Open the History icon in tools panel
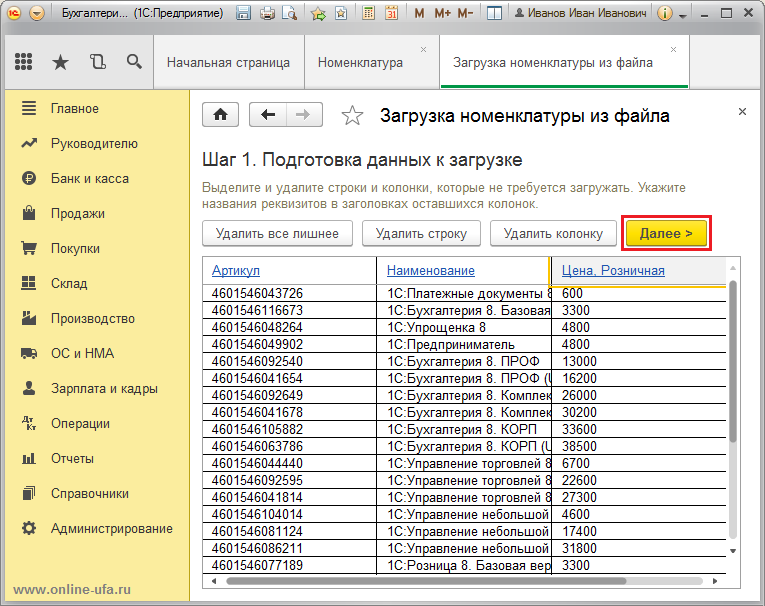 [x=98, y=61]
